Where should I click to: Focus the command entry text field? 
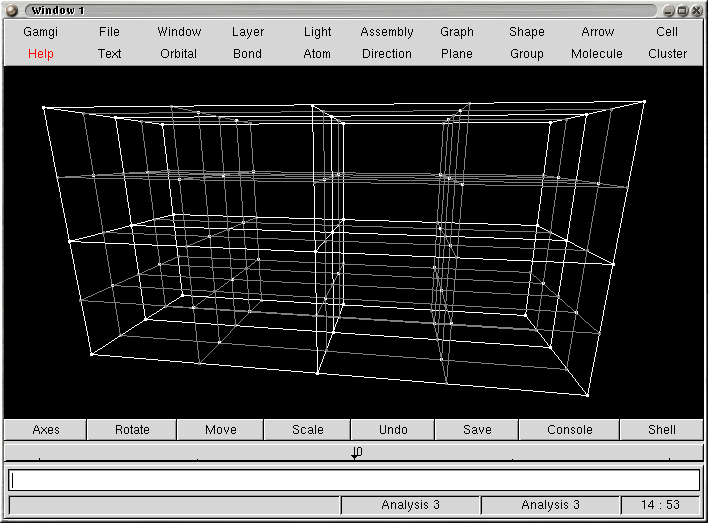click(x=354, y=480)
